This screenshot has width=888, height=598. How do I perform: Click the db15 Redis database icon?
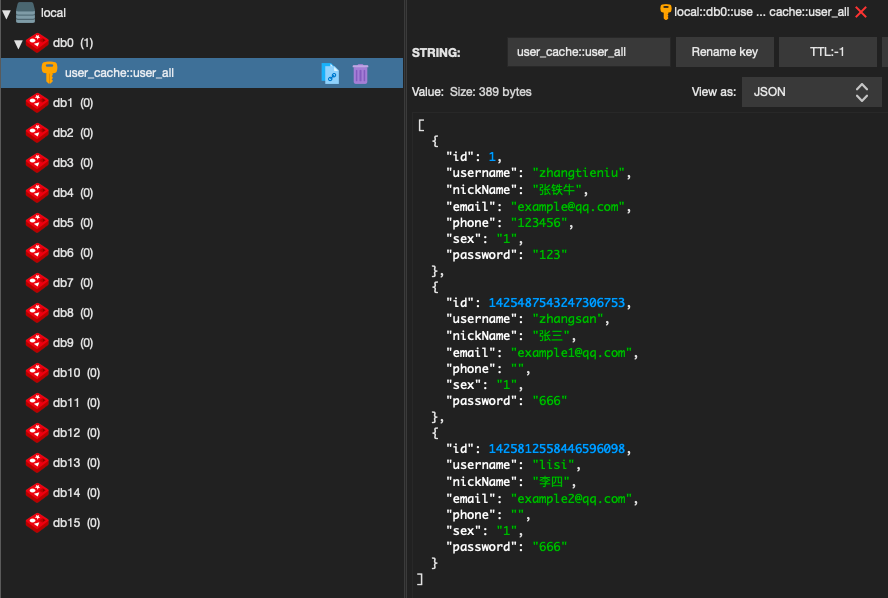pos(37,523)
